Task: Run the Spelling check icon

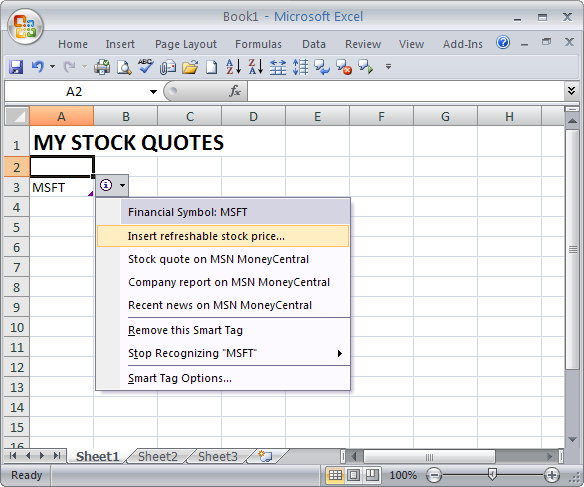Action: [x=145, y=66]
